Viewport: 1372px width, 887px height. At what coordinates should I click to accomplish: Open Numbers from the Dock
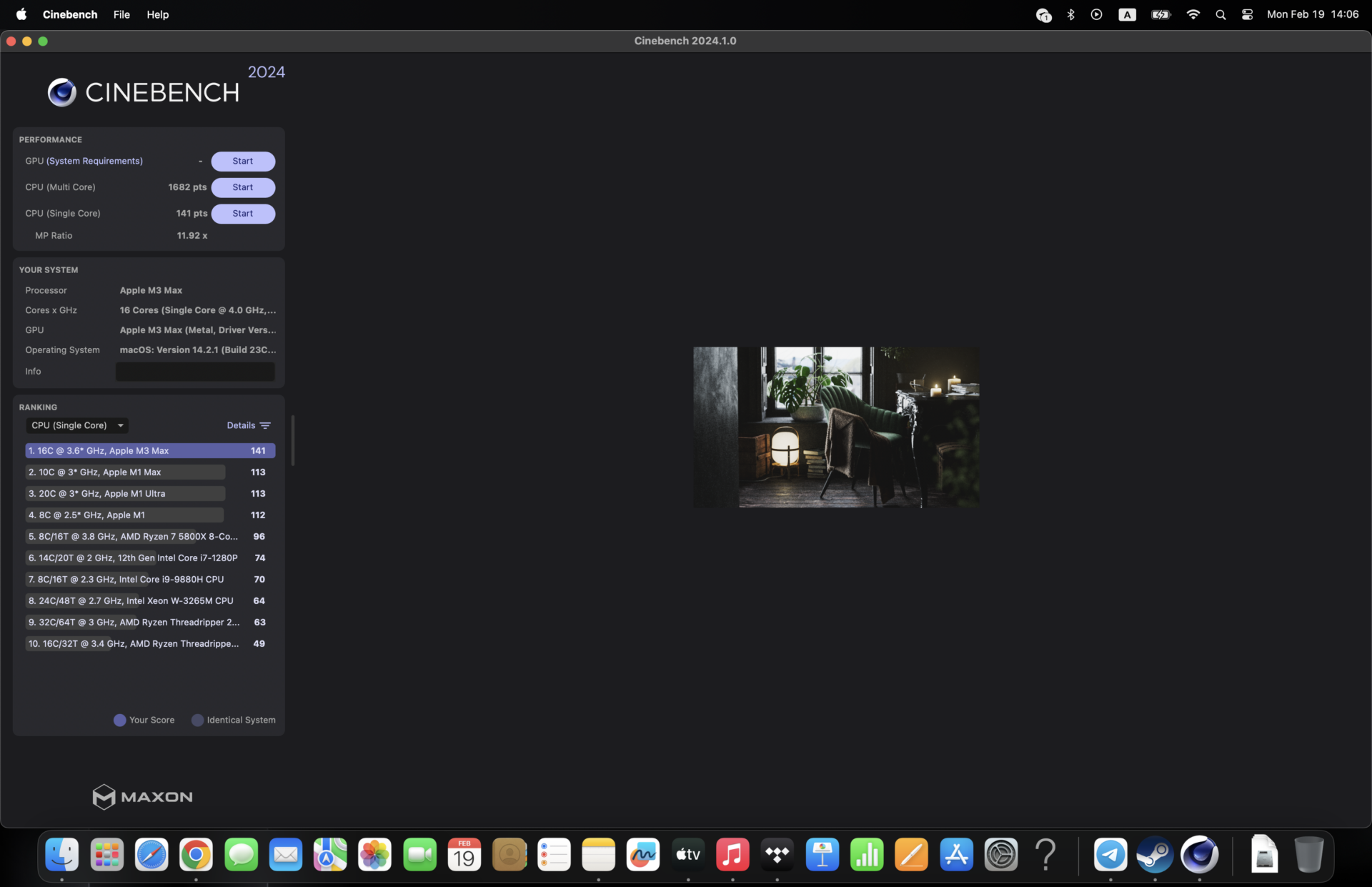point(867,855)
